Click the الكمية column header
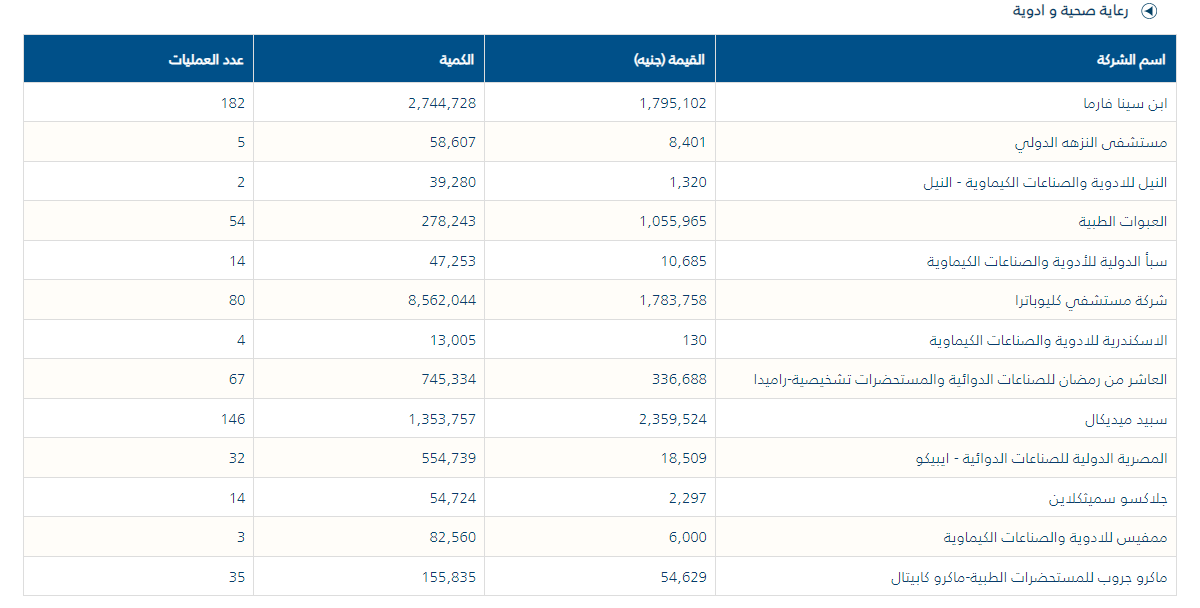This screenshot has width=1200, height=608. coord(456,60)
